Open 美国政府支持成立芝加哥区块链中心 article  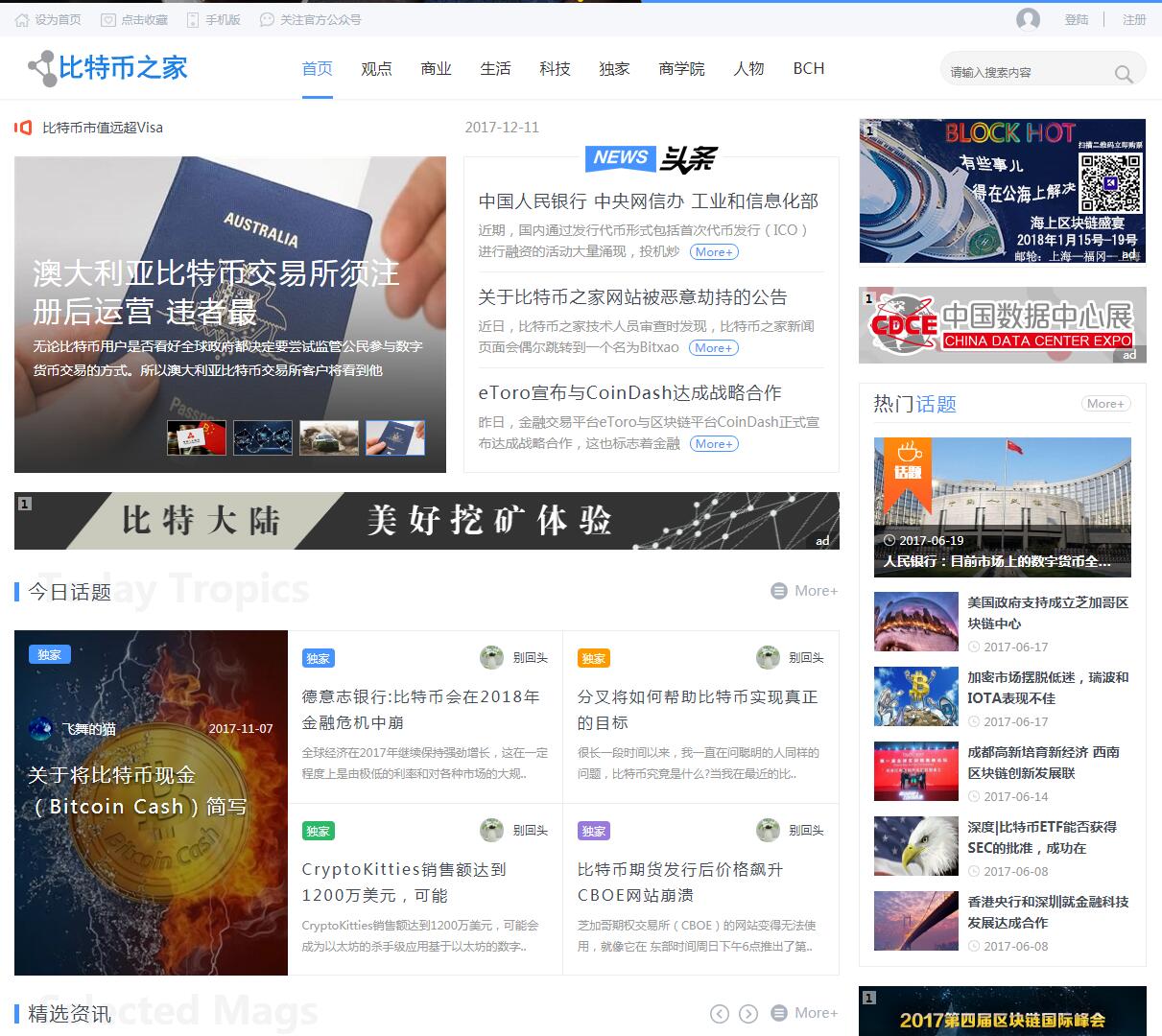click(1048, 613)
